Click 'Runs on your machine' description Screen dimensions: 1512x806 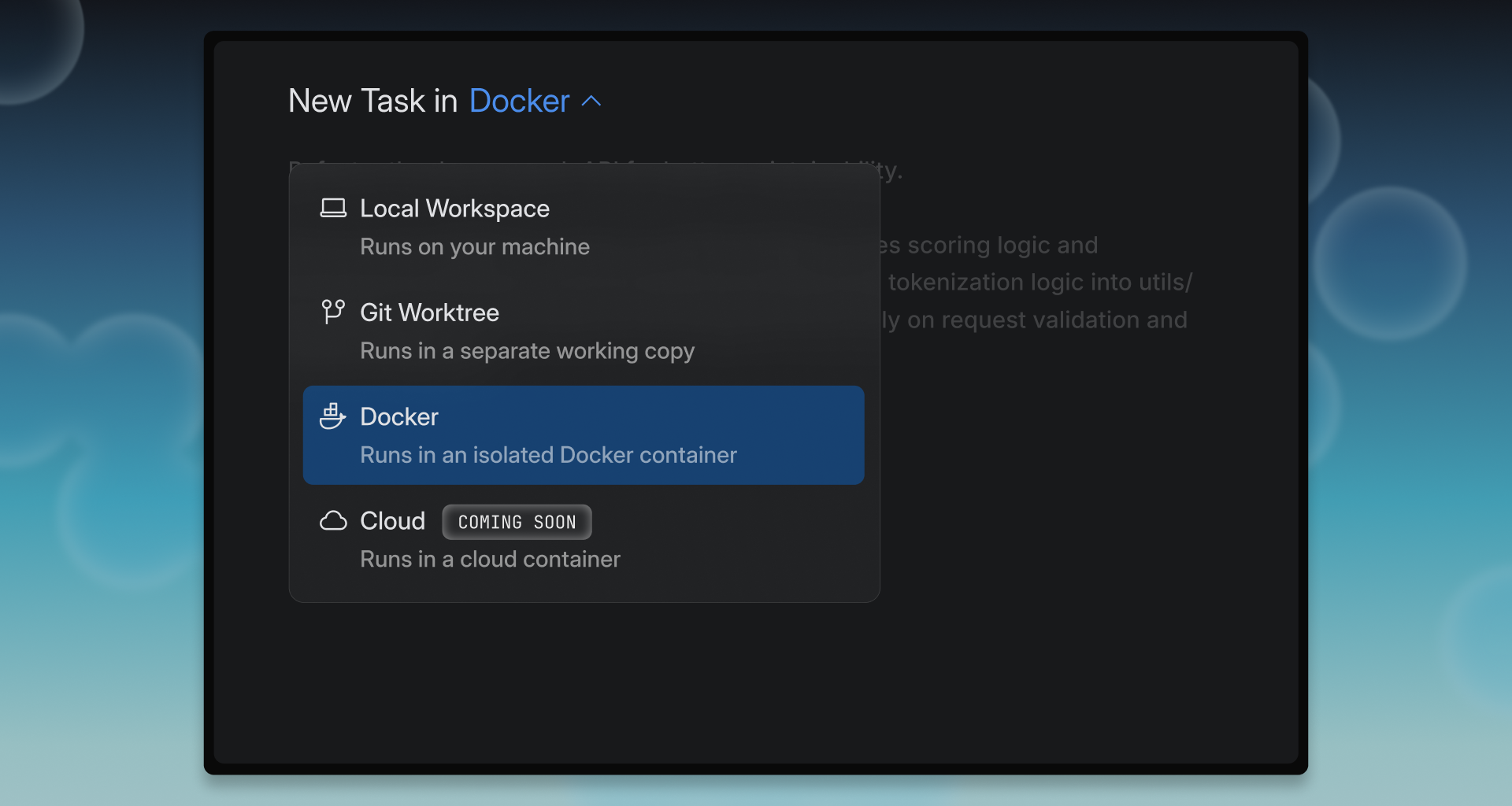[475, 247]
